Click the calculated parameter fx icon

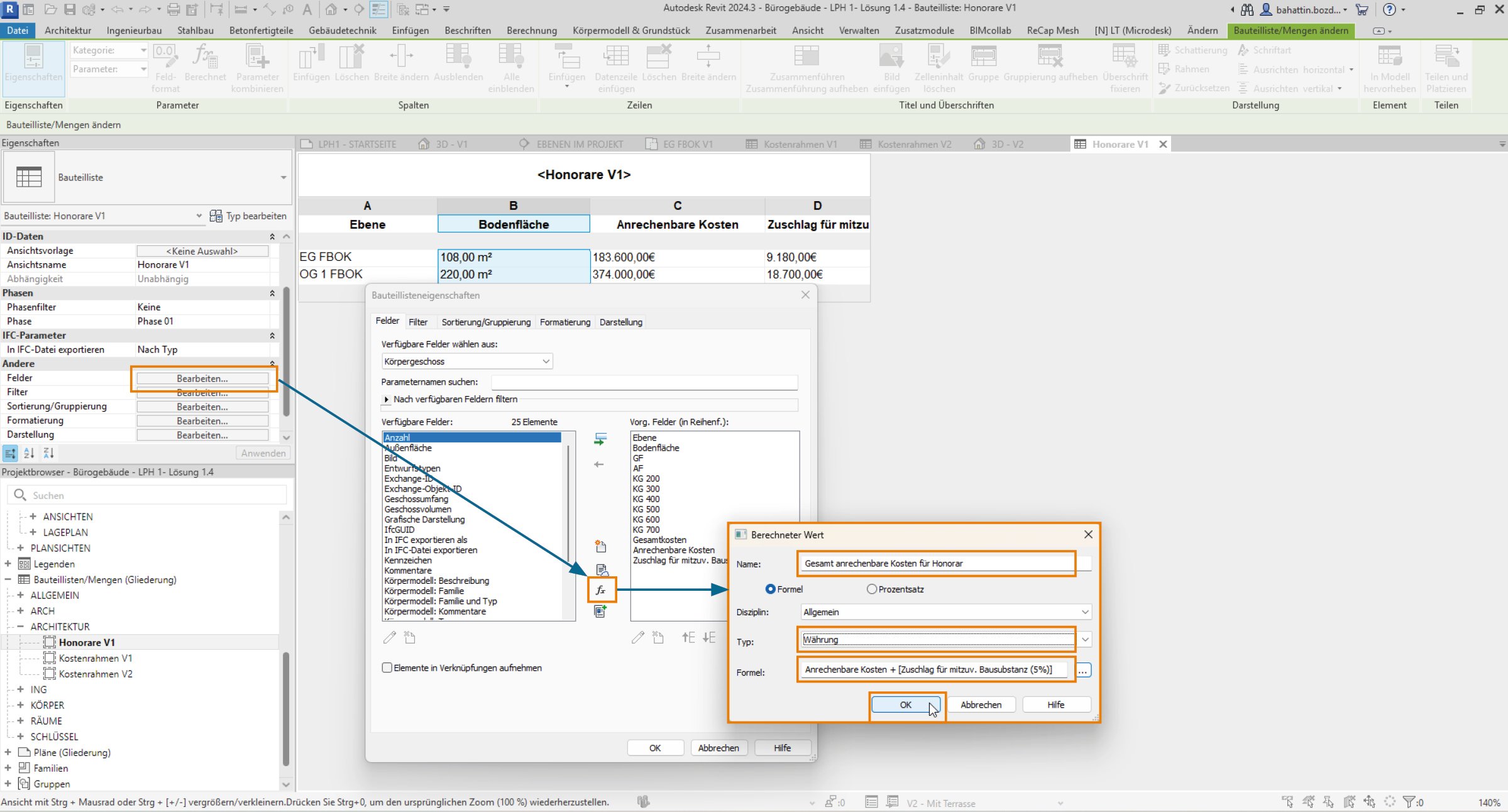601,590
